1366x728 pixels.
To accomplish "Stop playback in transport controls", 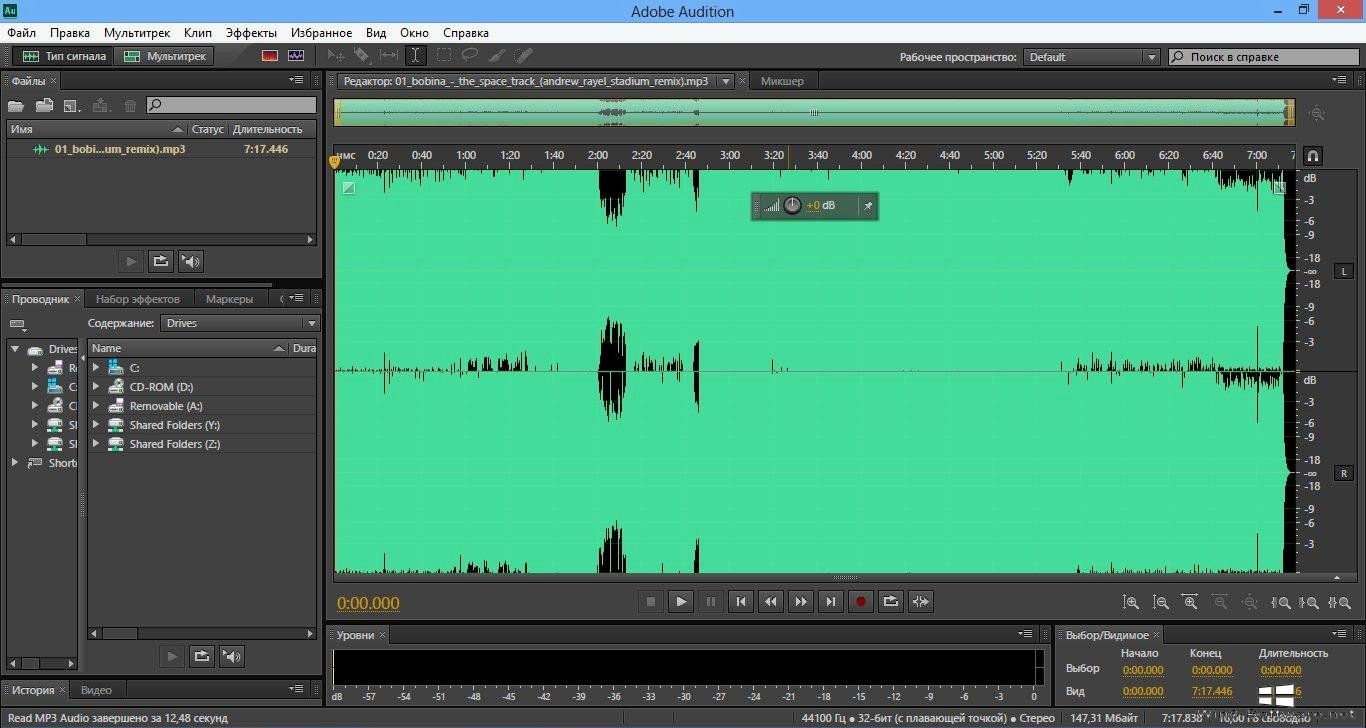I will click(651, 601).
